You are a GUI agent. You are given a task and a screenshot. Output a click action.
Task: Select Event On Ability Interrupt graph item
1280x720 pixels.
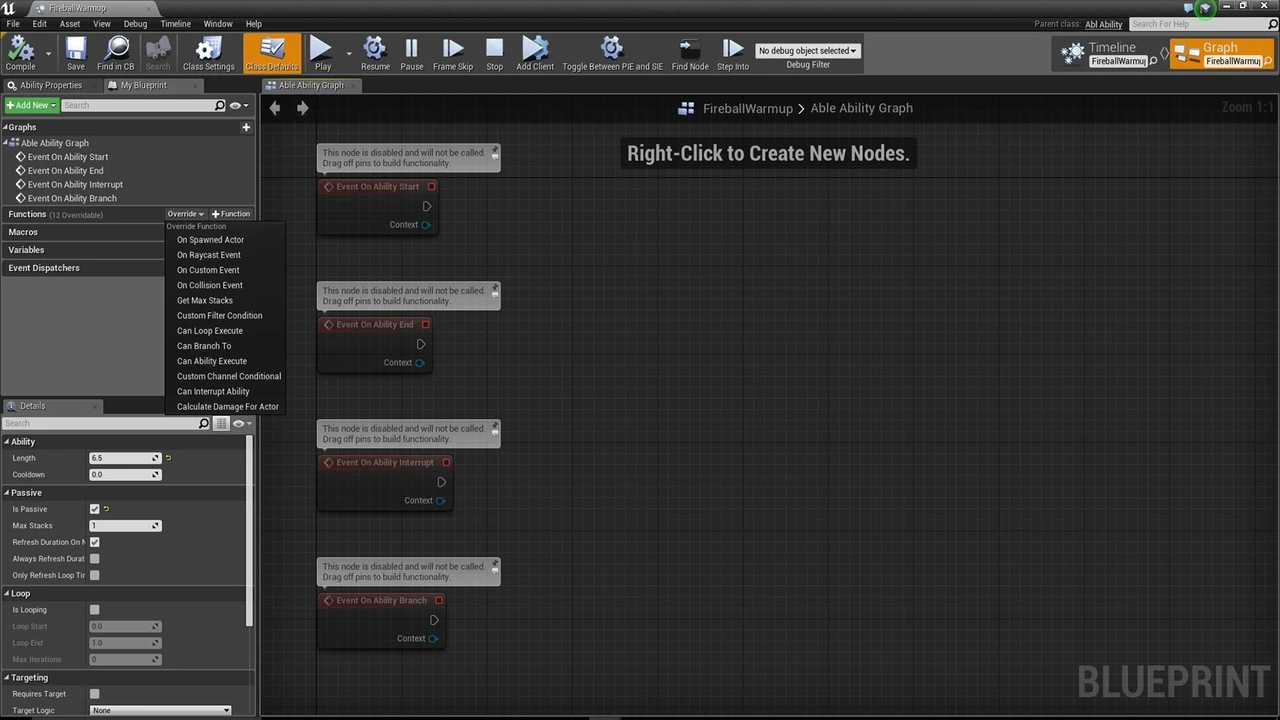(x=75, y=185)
